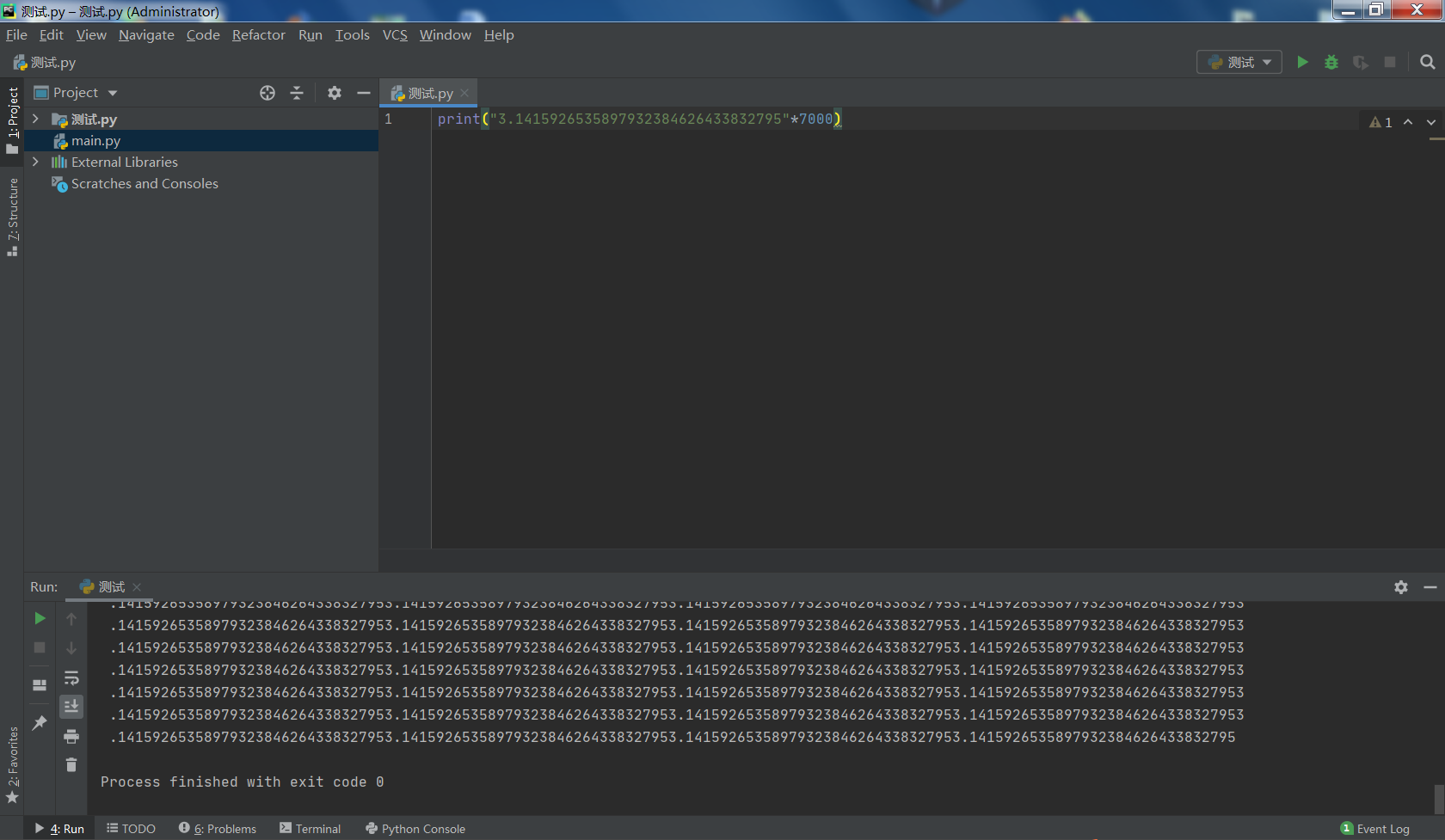Open the Edit menu
The width and height of the screenshot is (1445, 840).
[x=52, y=34]
